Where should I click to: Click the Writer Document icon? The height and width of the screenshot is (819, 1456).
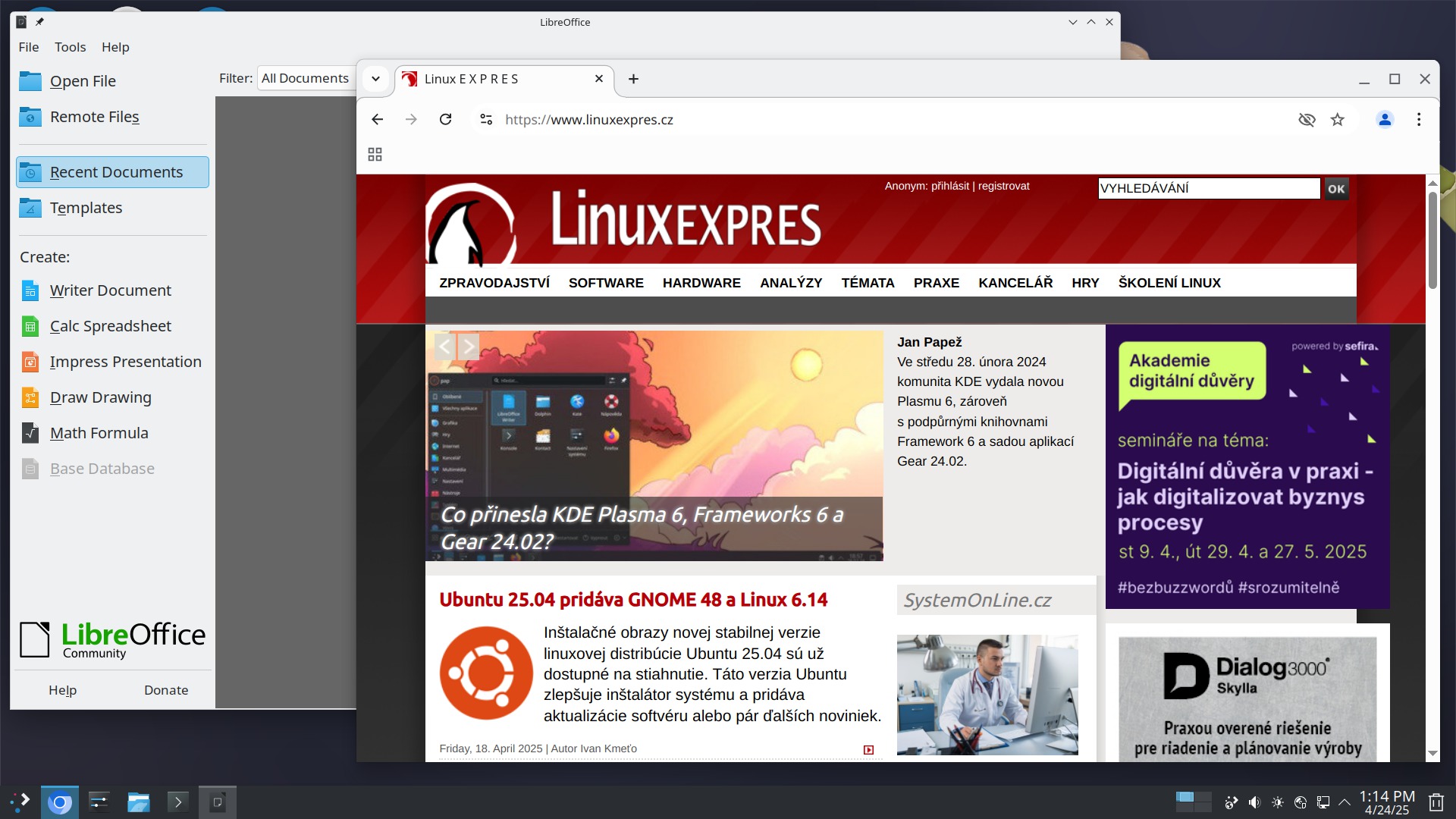(x=30, y=290)
